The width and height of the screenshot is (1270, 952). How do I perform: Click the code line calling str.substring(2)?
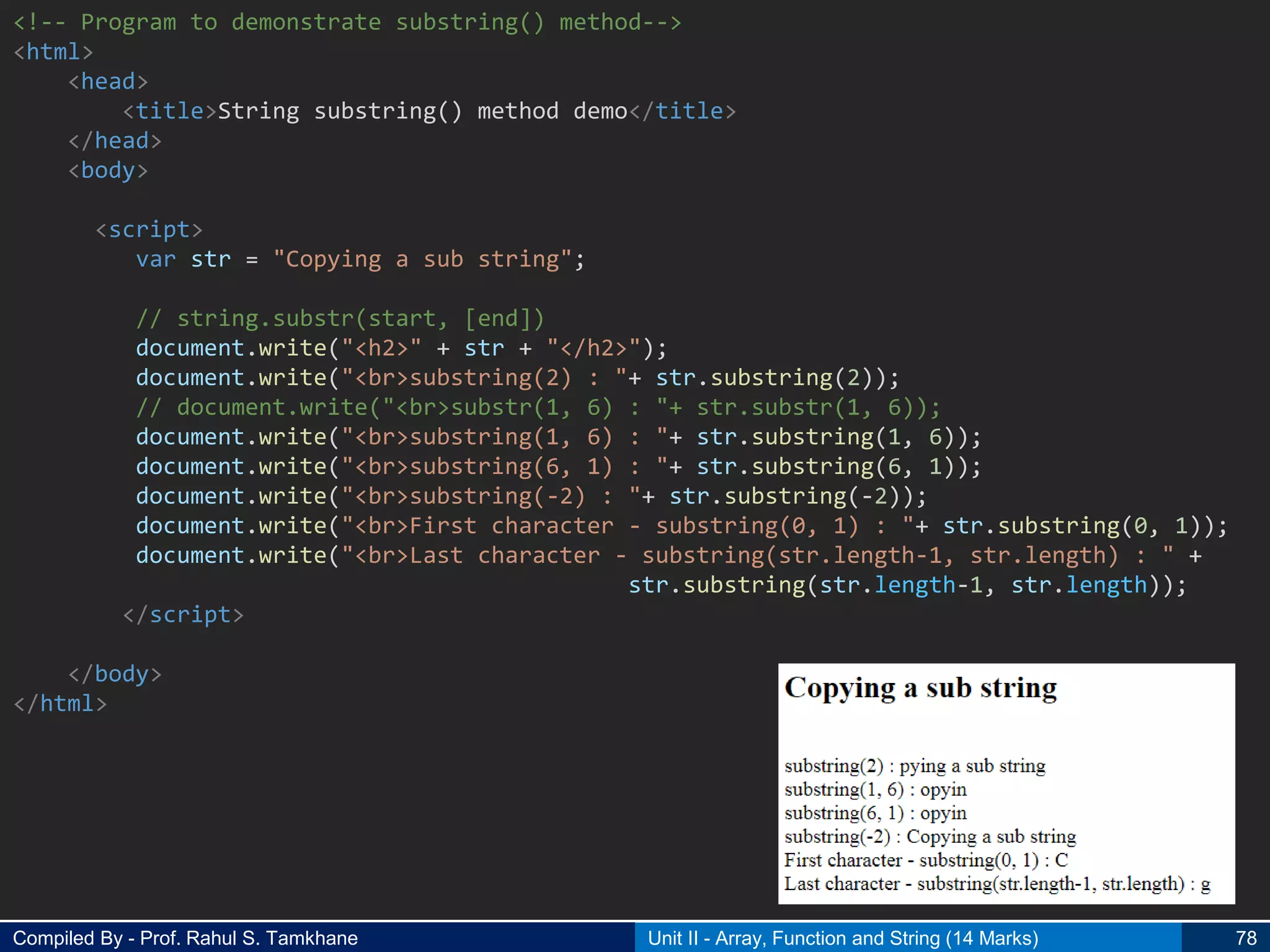(x=517, y=378)
